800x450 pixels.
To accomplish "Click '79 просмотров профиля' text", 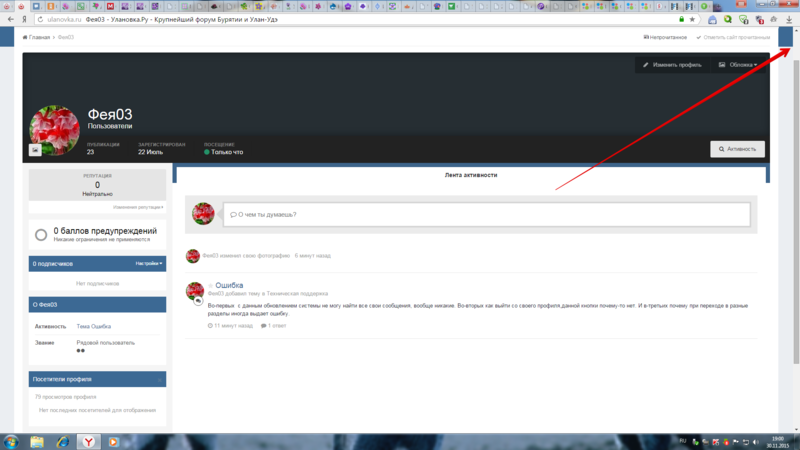I will [x=65, y=397].
